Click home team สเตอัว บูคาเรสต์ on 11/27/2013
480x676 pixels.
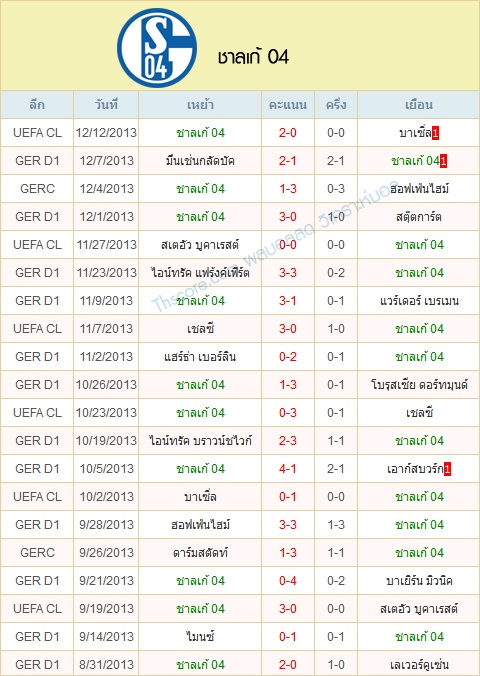(x=200, y=245)
